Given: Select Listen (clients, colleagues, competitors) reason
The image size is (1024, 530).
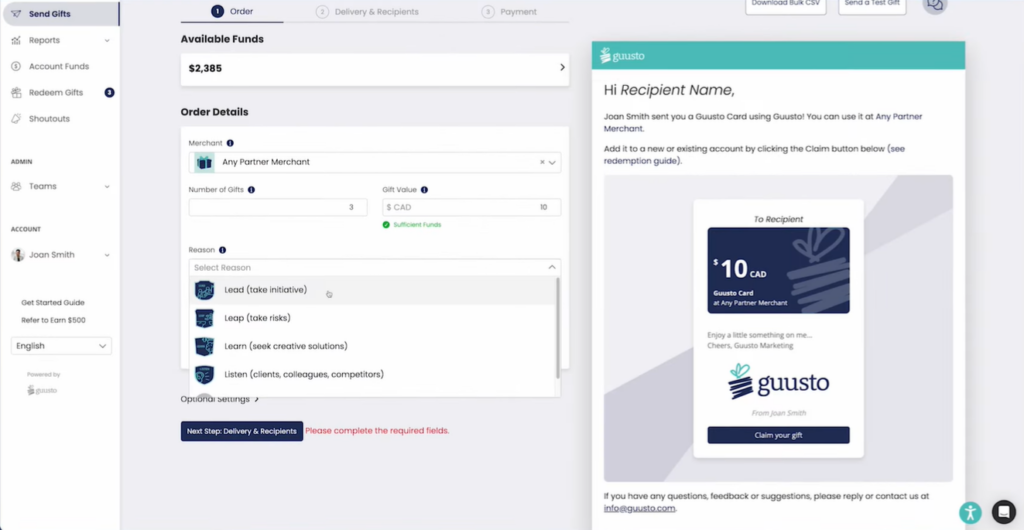Looking at the screenshot, I should 373,375.
